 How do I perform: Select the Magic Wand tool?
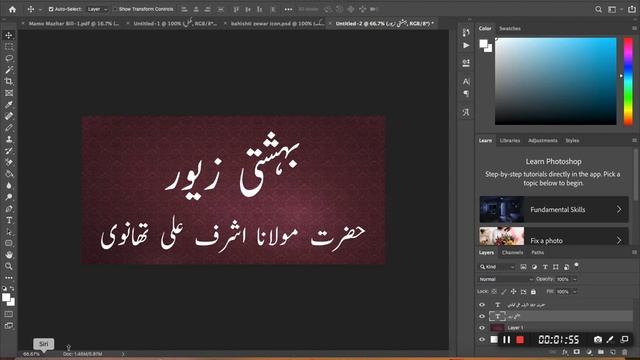pyautogui.click(x=9, y=70)
